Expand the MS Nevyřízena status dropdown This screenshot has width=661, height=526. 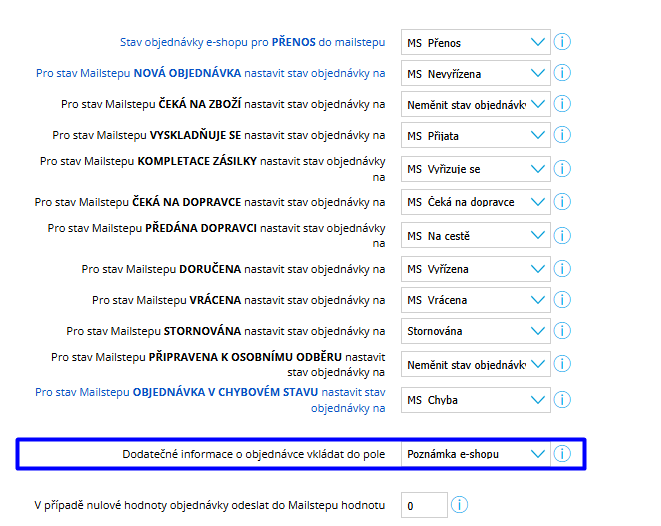click(x=476, y=73)
